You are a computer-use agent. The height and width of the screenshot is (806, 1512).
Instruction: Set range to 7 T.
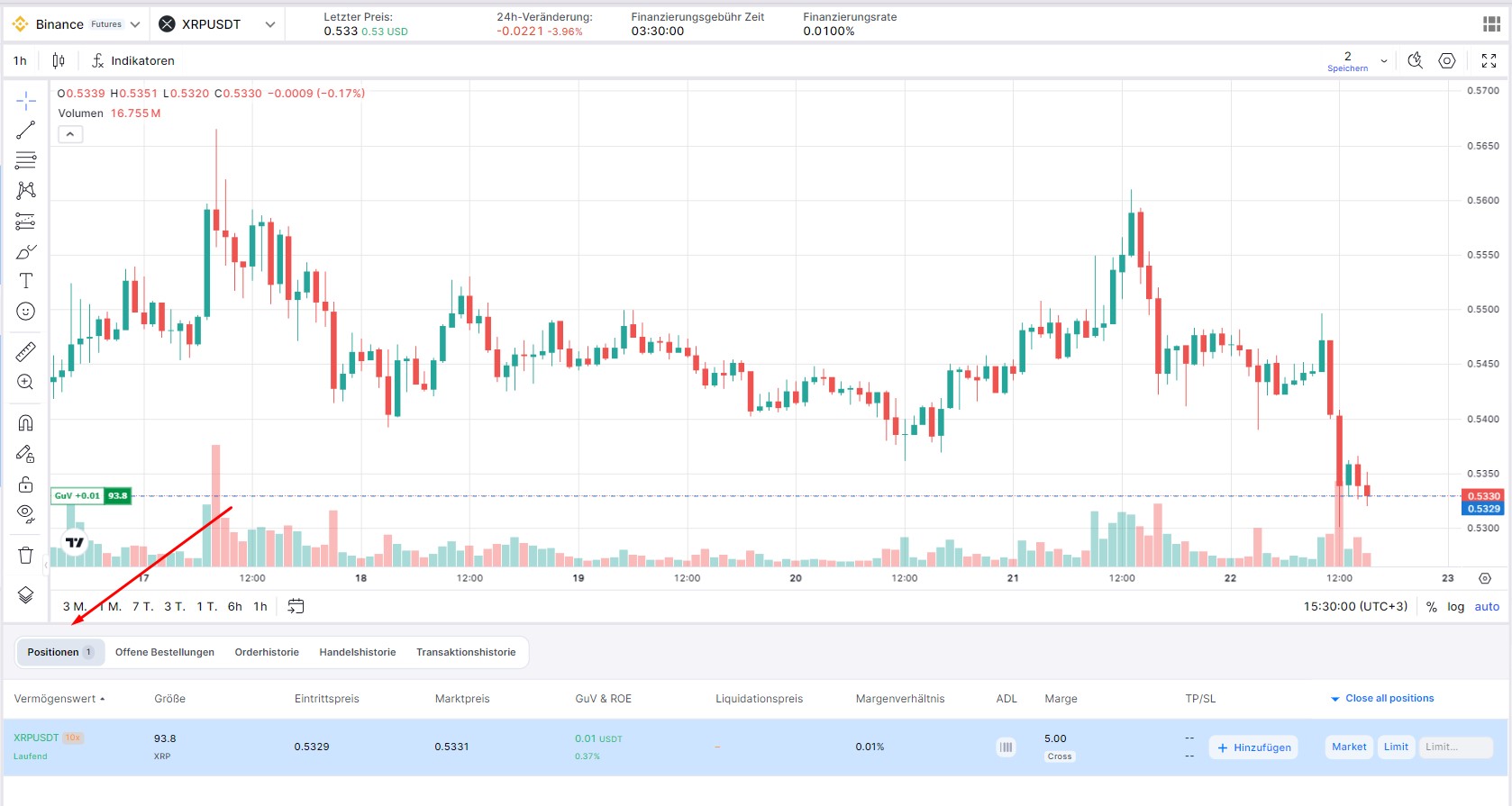pyautogui.click(x=142, y=606)
